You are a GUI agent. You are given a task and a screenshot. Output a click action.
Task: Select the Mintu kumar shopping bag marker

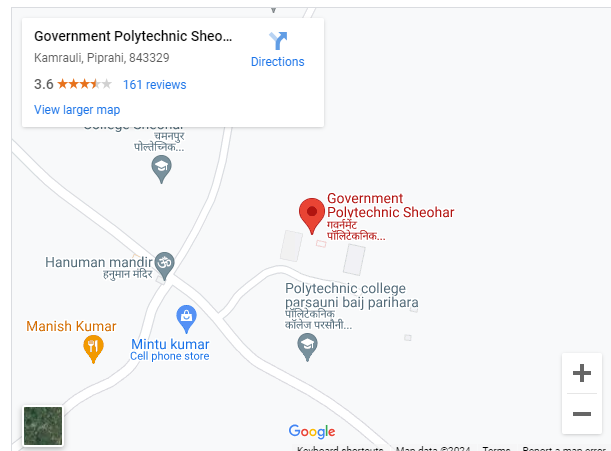[186, 319]
